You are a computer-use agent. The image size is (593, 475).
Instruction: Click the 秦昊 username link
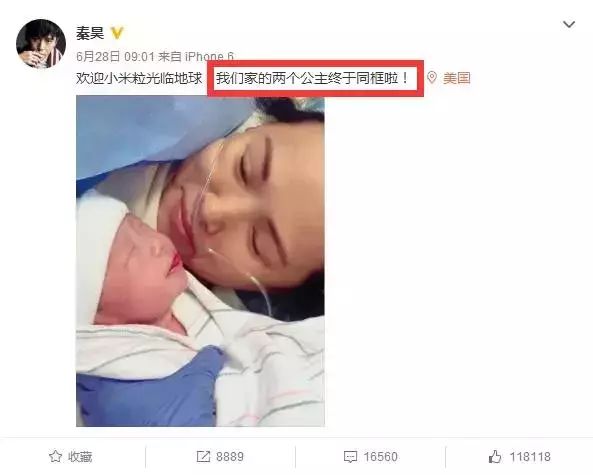(90, 33)
